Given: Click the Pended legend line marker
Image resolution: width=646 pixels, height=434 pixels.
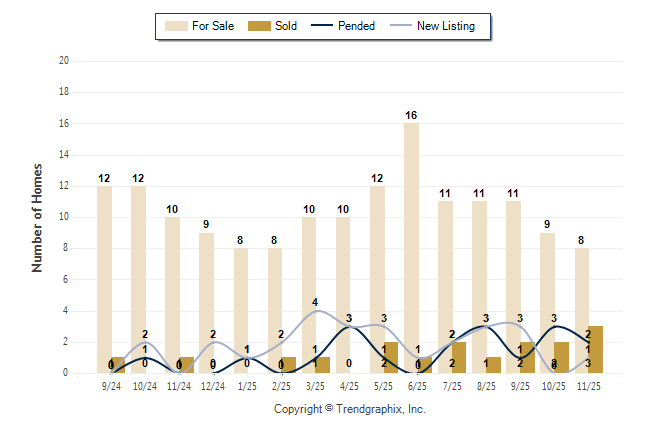Looking at the screenshot, I should click(x=324, y=26).
